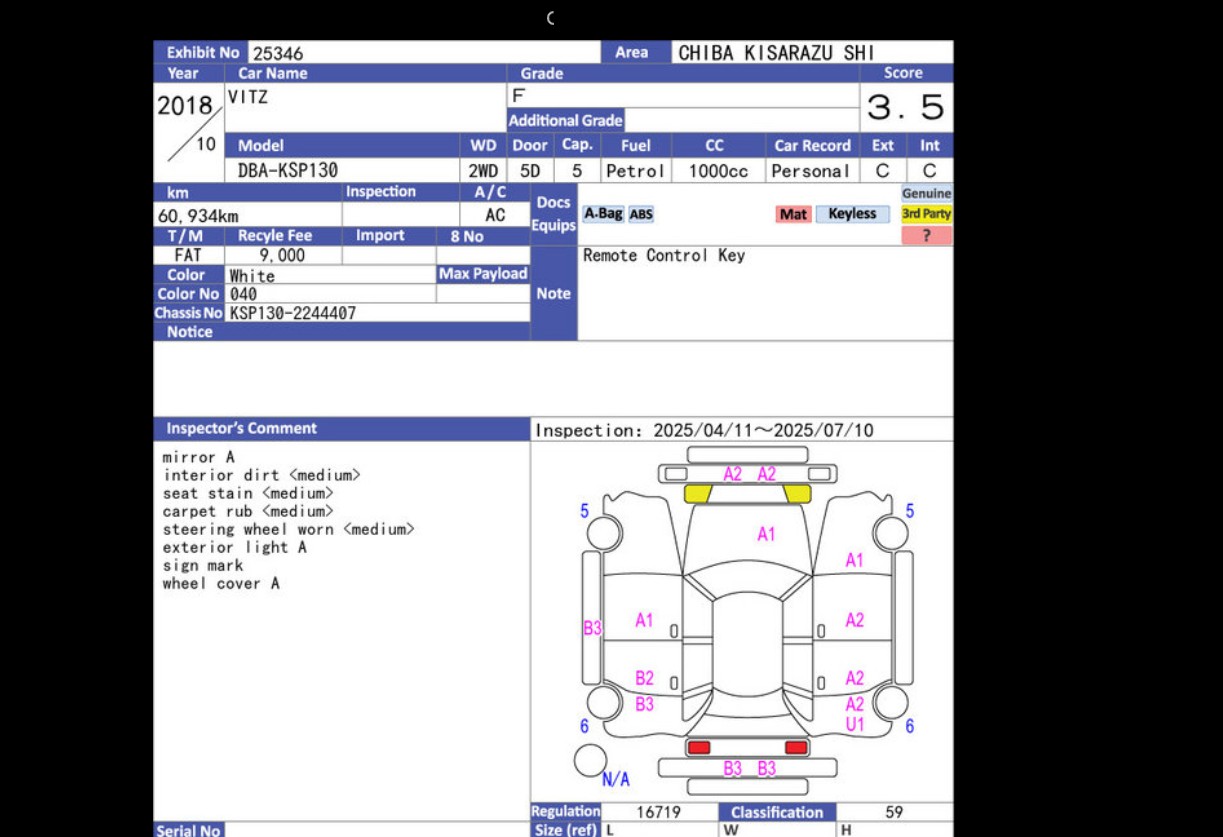Select the car name VITZ
Screen dimensions: 1223x837
point(248,97)
